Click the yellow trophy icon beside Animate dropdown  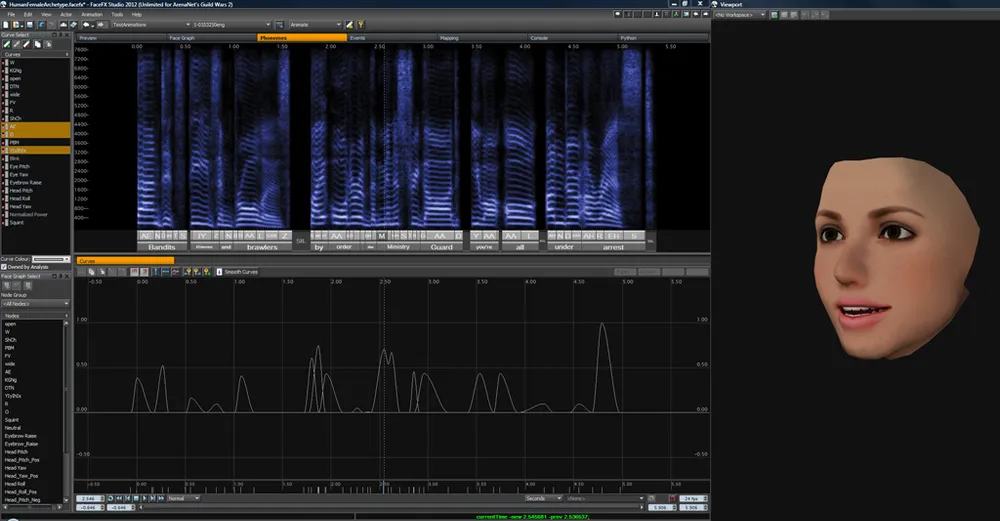pos(361,24)
